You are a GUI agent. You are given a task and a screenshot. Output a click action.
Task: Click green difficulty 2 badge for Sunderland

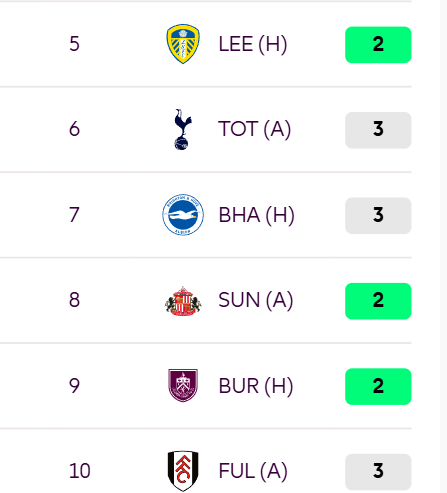(x=378, y=301)
